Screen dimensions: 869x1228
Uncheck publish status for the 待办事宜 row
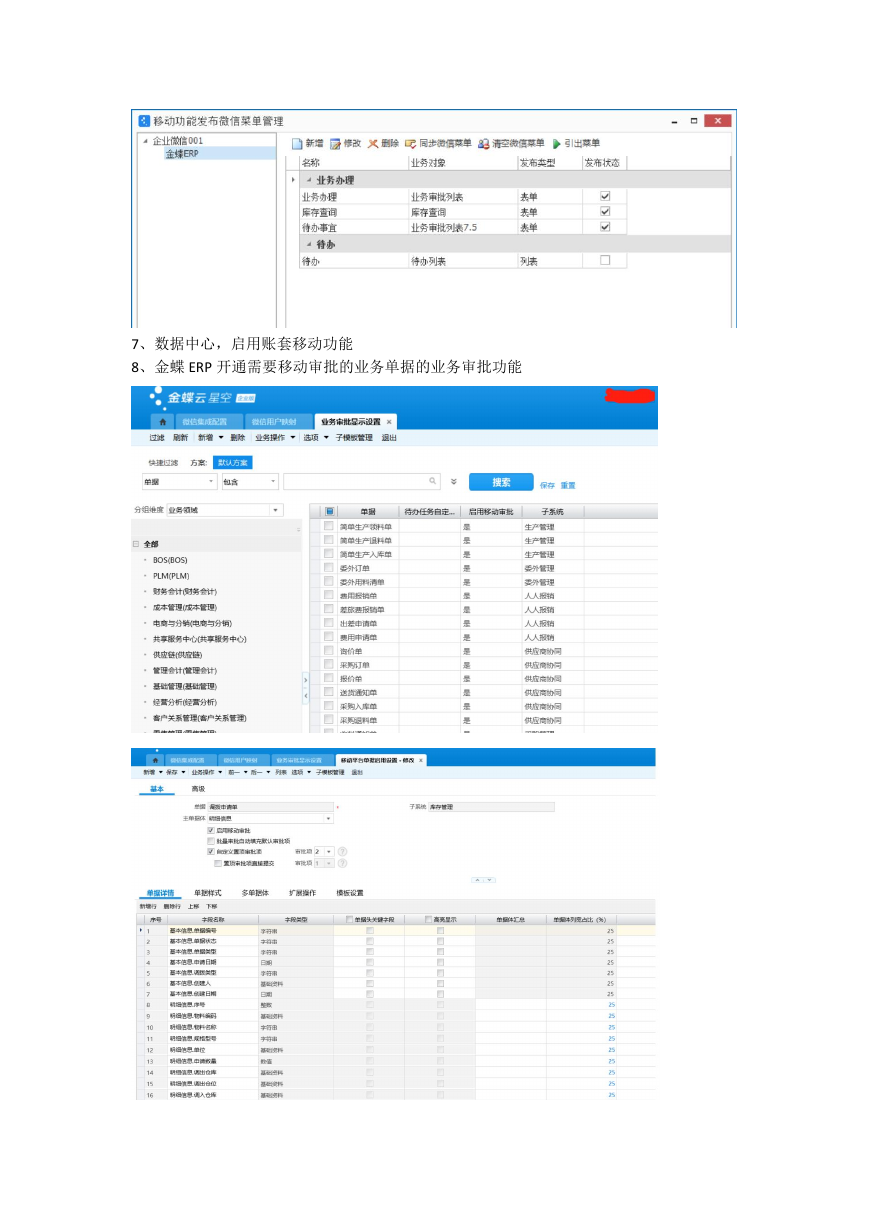pos(605,227)
